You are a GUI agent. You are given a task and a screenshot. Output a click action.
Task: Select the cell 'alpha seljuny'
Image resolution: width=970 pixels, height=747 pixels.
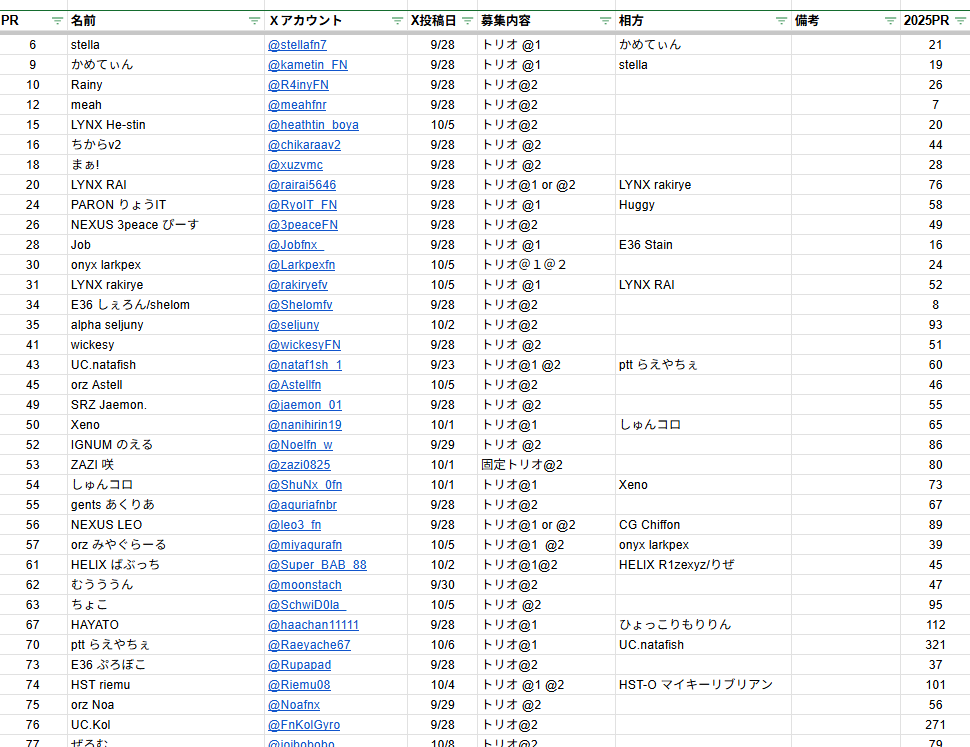(x=166, y=325)
